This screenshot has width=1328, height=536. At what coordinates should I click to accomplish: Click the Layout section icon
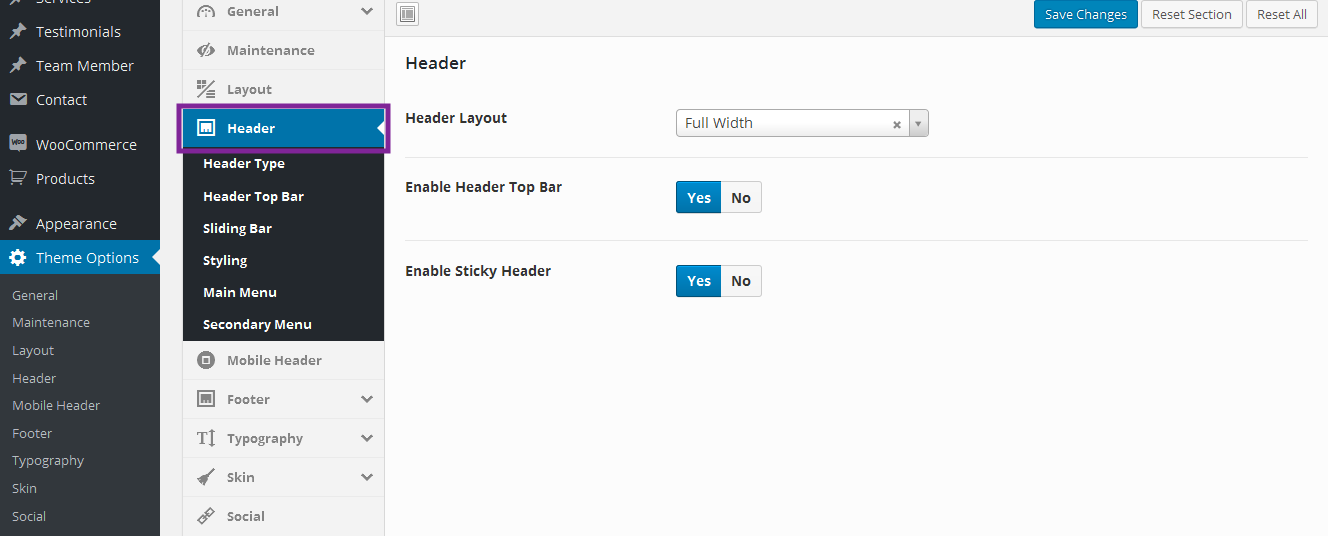pyautogui.click(x=206, y=89)
